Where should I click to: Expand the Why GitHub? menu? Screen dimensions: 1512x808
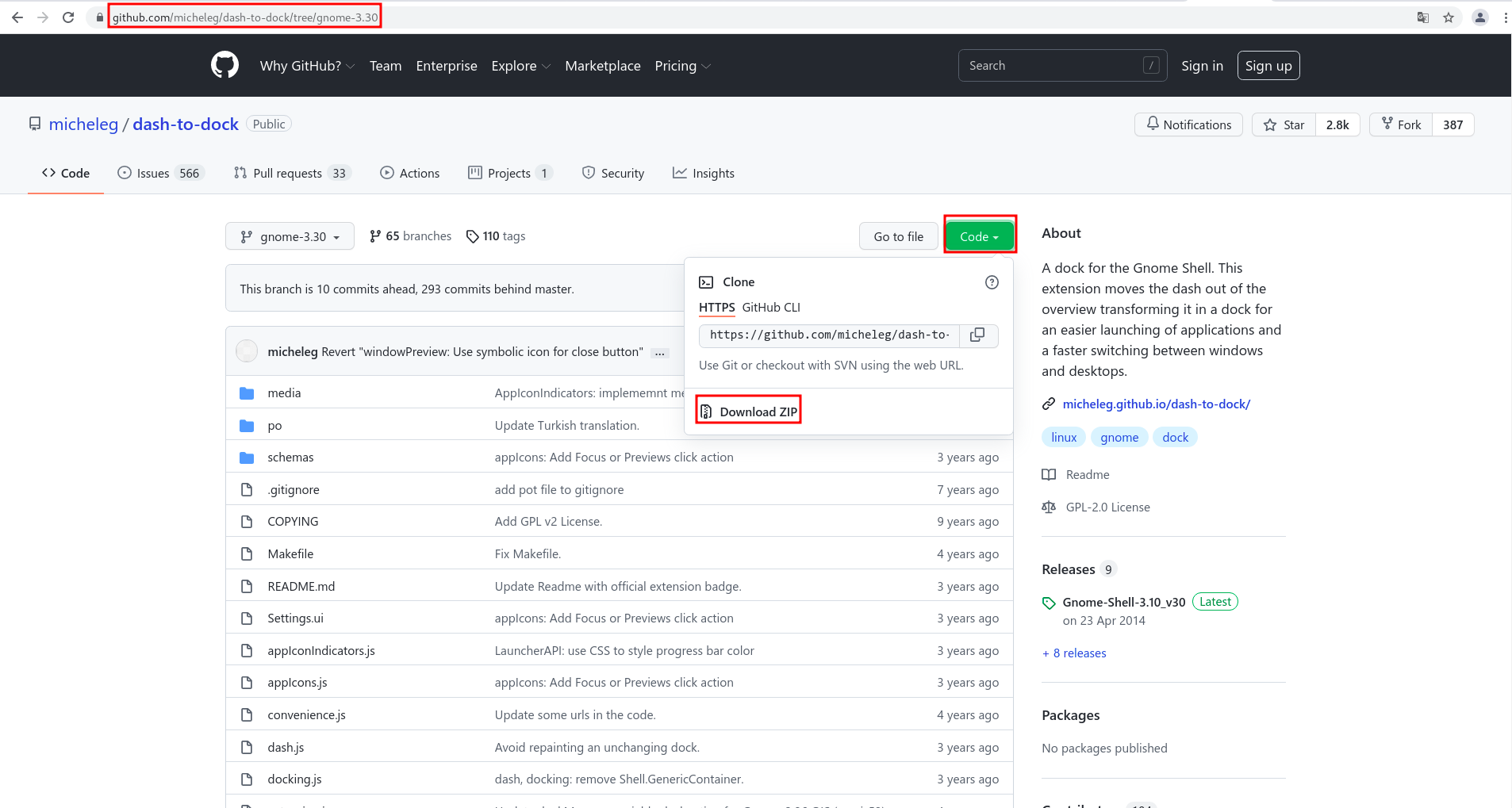pyautogui.click(x=307, y=66)
